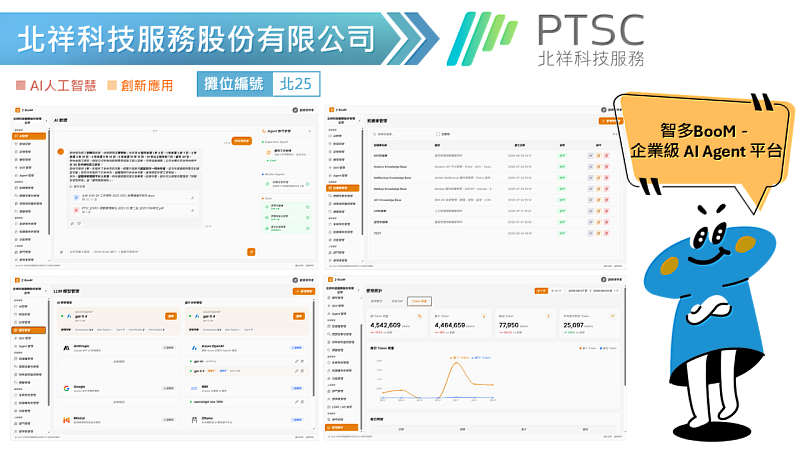Click orange edit icon on Nutanix Knowledge Base row

click(598, 167)
